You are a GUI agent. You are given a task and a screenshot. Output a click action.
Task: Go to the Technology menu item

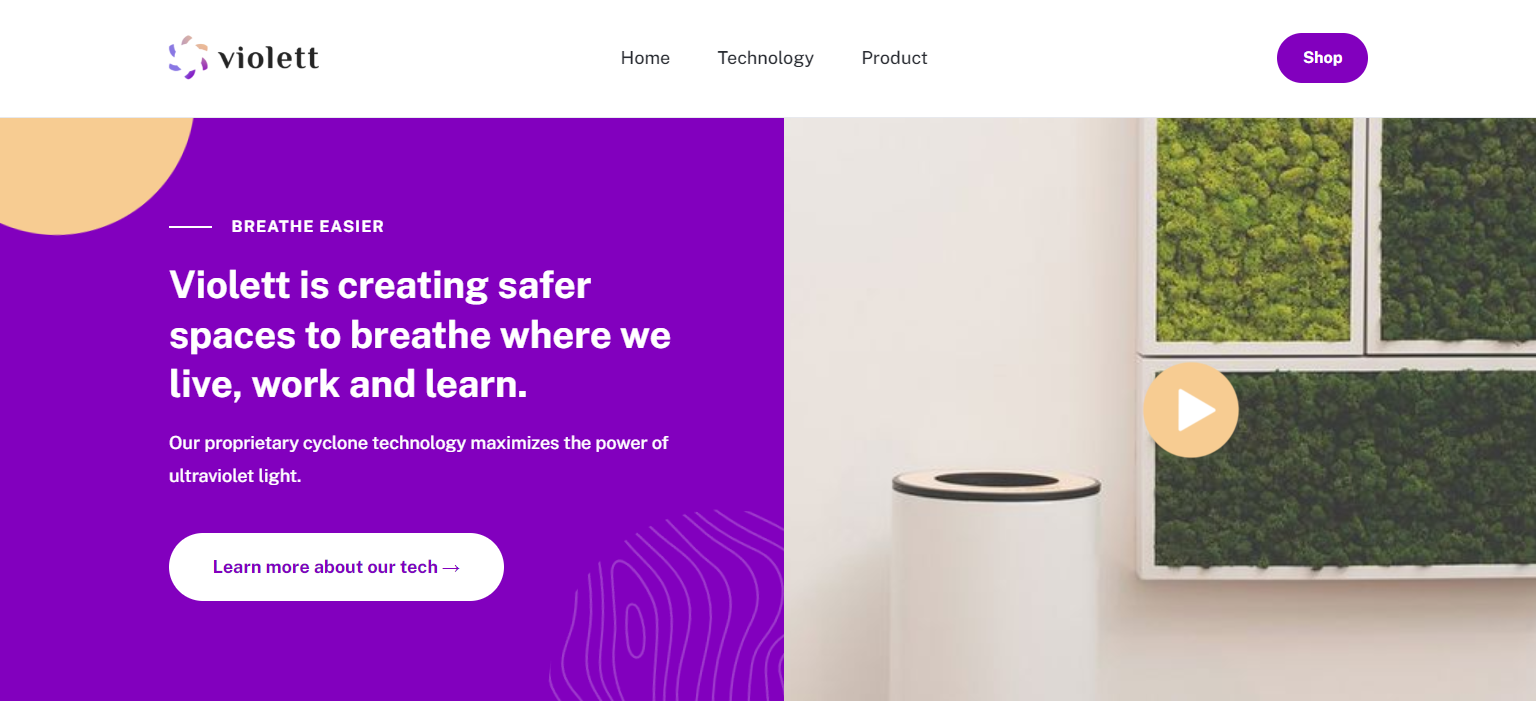pyautogui.click(x=765, y=58)
